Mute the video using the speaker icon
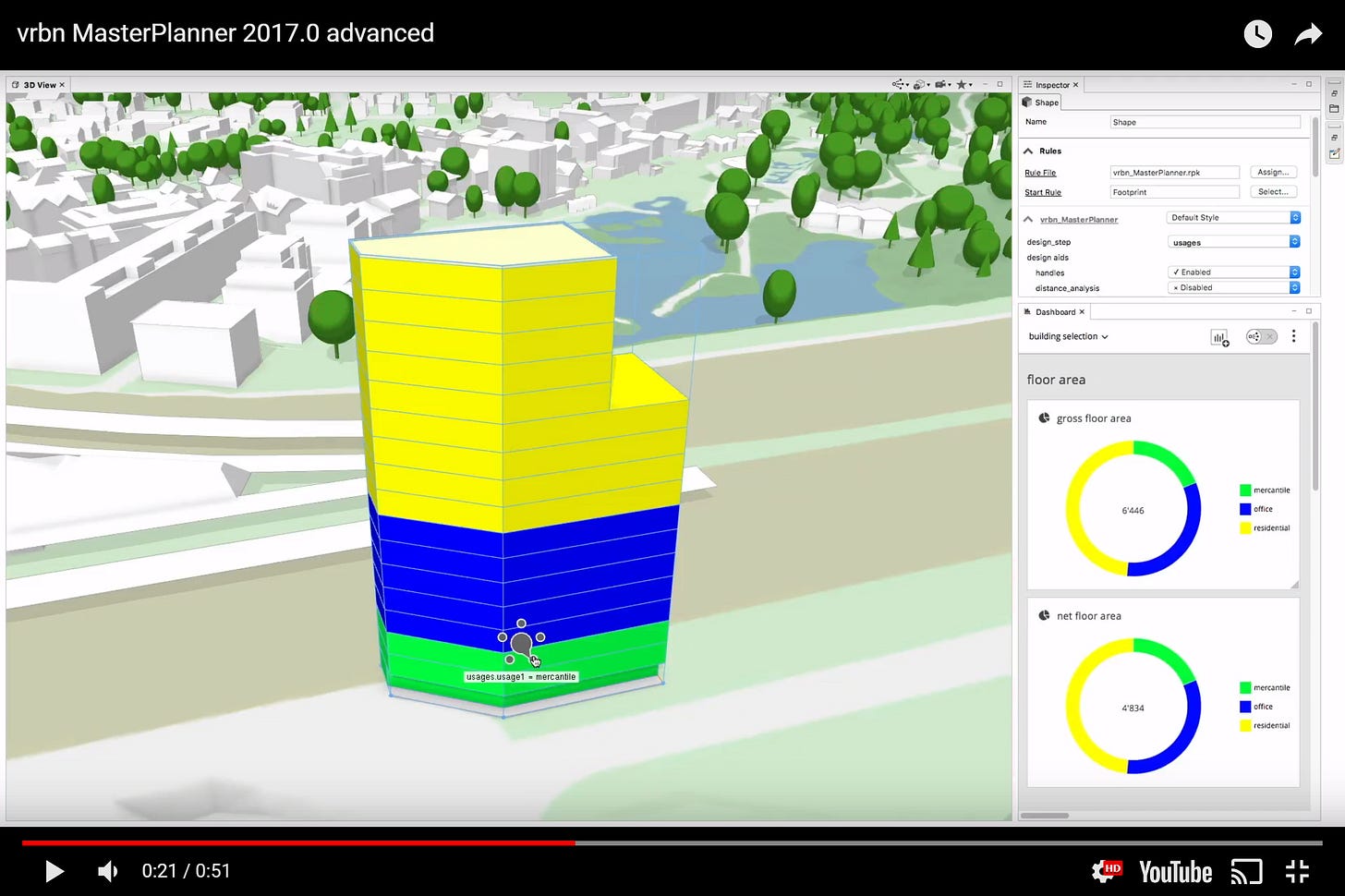 pyautogui.click(x=108, y=871)
